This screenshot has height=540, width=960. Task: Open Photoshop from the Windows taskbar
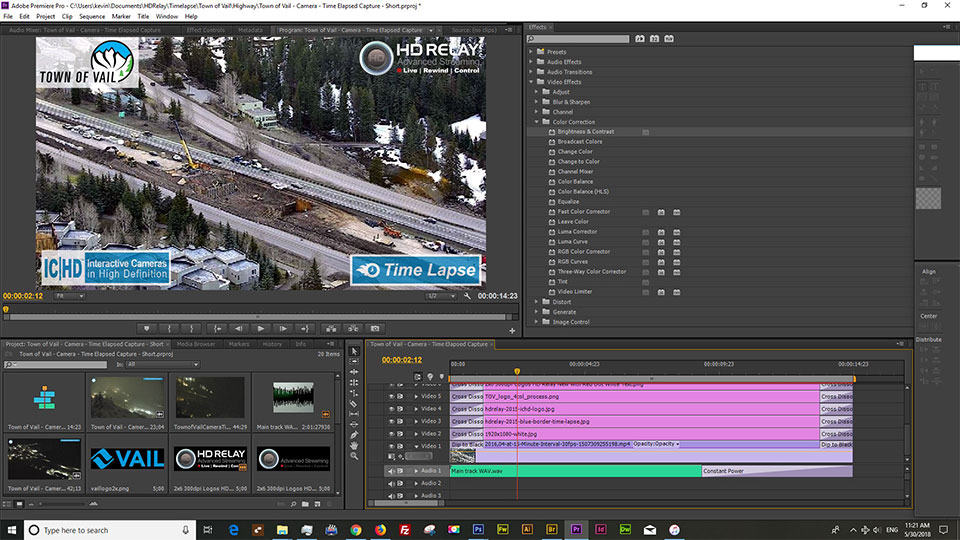point(478,529)
